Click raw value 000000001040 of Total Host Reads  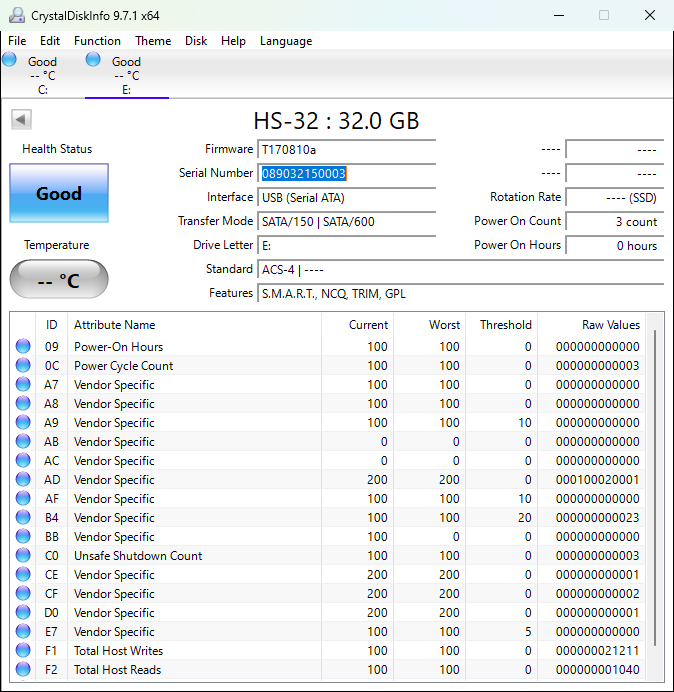click(597, 669)
